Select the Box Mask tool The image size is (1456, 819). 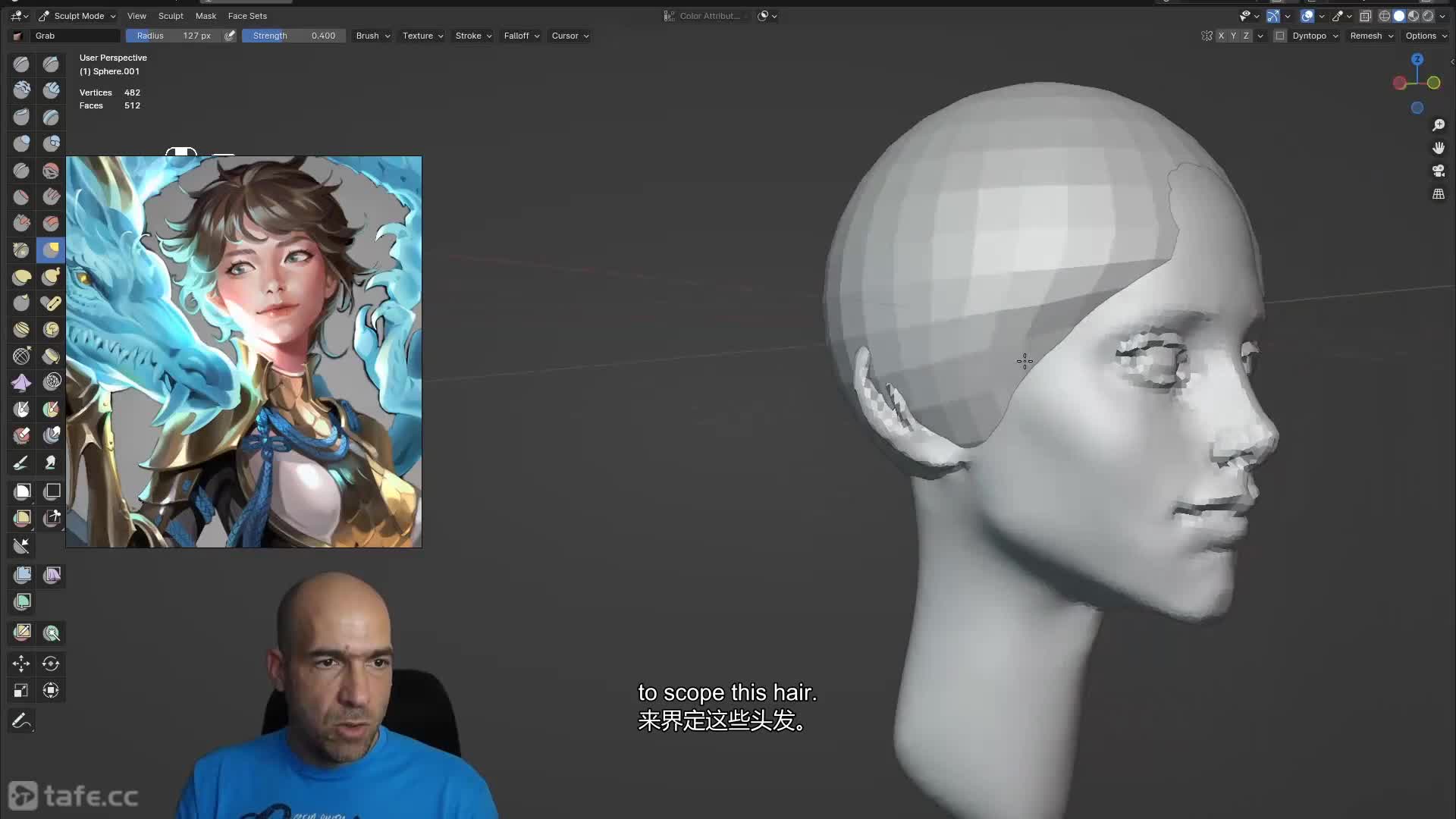pos(21,492)
